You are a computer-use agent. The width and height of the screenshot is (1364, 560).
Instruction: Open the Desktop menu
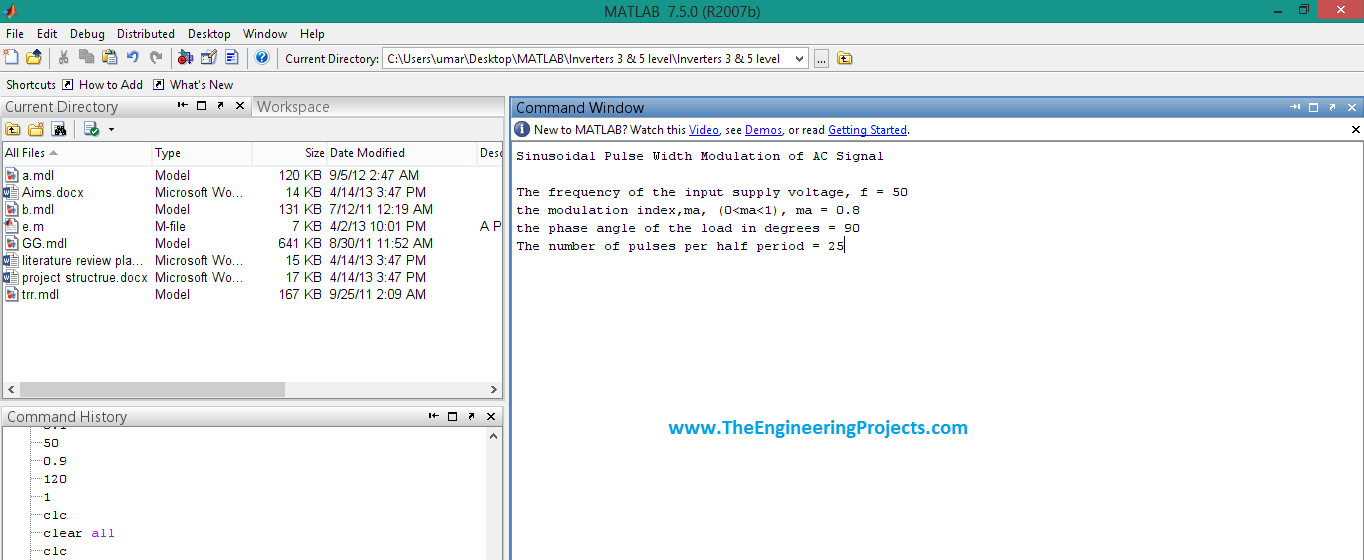click(209, 34)
